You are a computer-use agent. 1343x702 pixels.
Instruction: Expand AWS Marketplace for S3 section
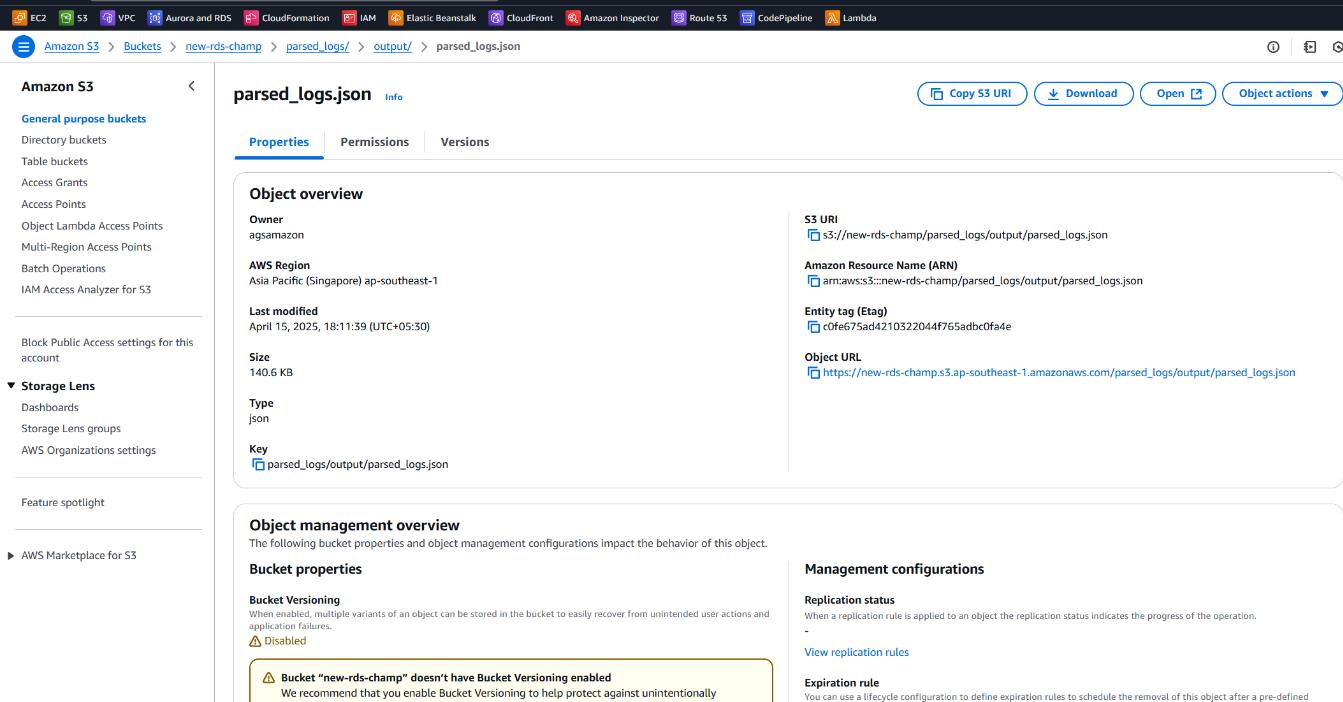[x=12, y=556]
